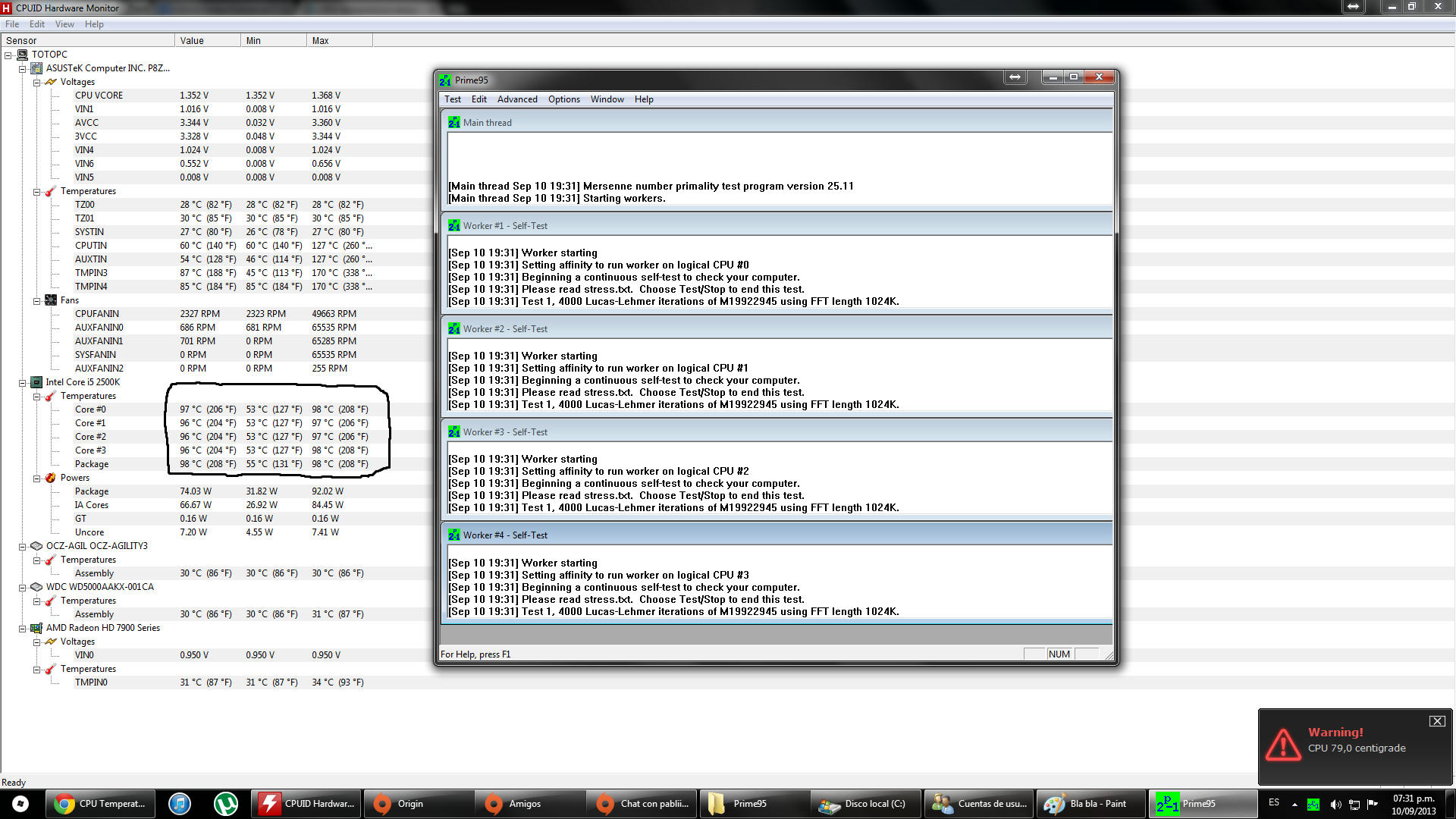Viewport: 1456px width, 819px height.
Task: Show hidden tray icons arrow
Action: click(x=1294, y=804)
